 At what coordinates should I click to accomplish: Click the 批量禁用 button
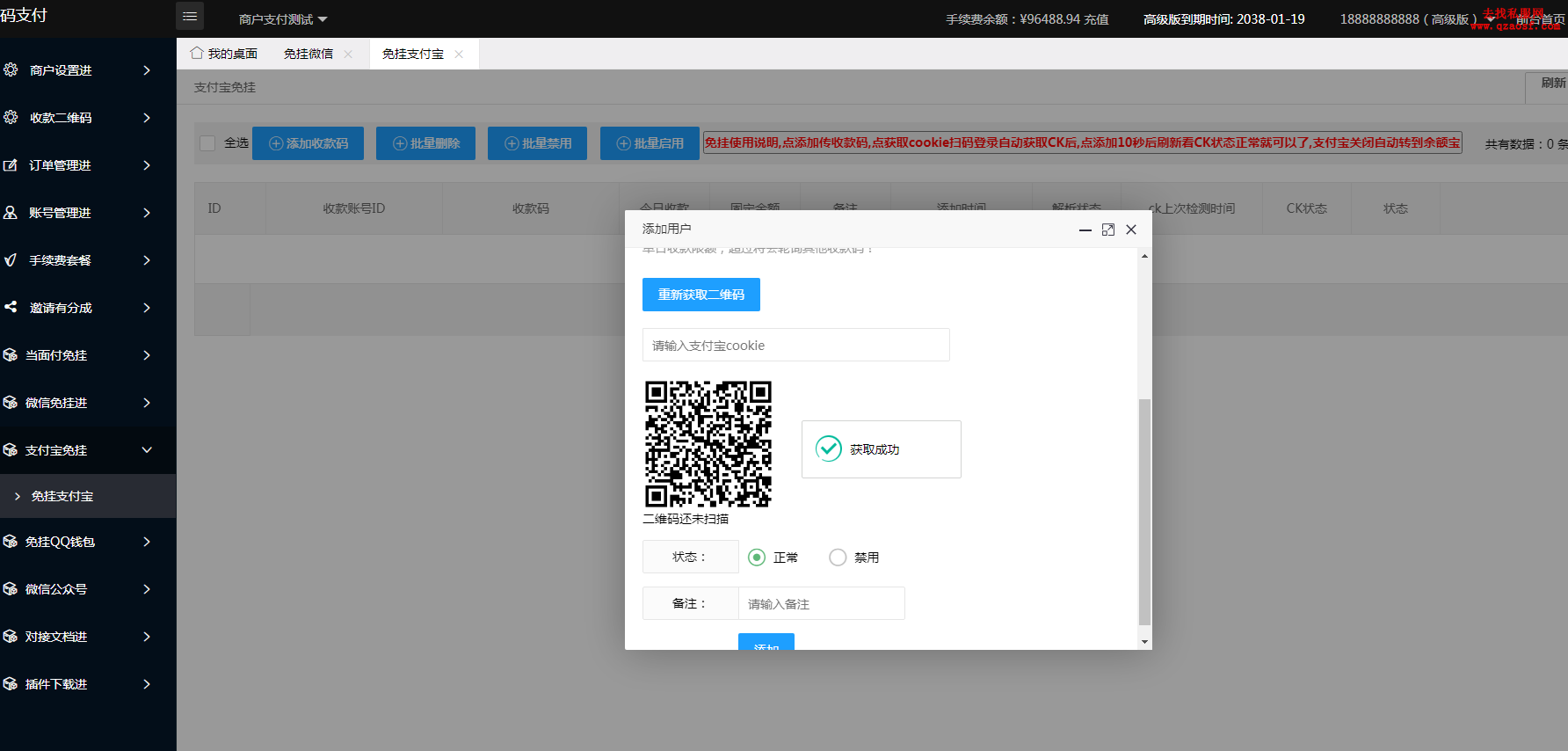(x=538, y=143)
